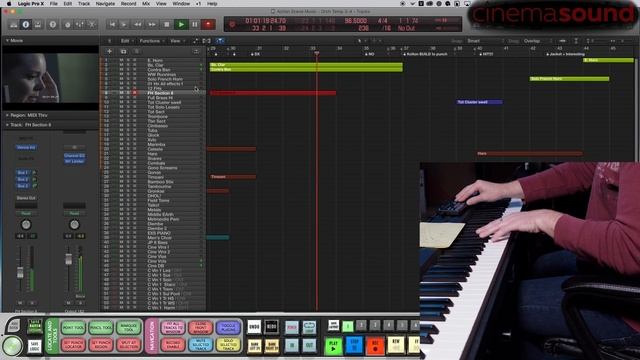This screenshot has height=360, width=640.
Task: Open left strip automation Read dropdown
Action: pyautogui.click(x=26, y=213)
